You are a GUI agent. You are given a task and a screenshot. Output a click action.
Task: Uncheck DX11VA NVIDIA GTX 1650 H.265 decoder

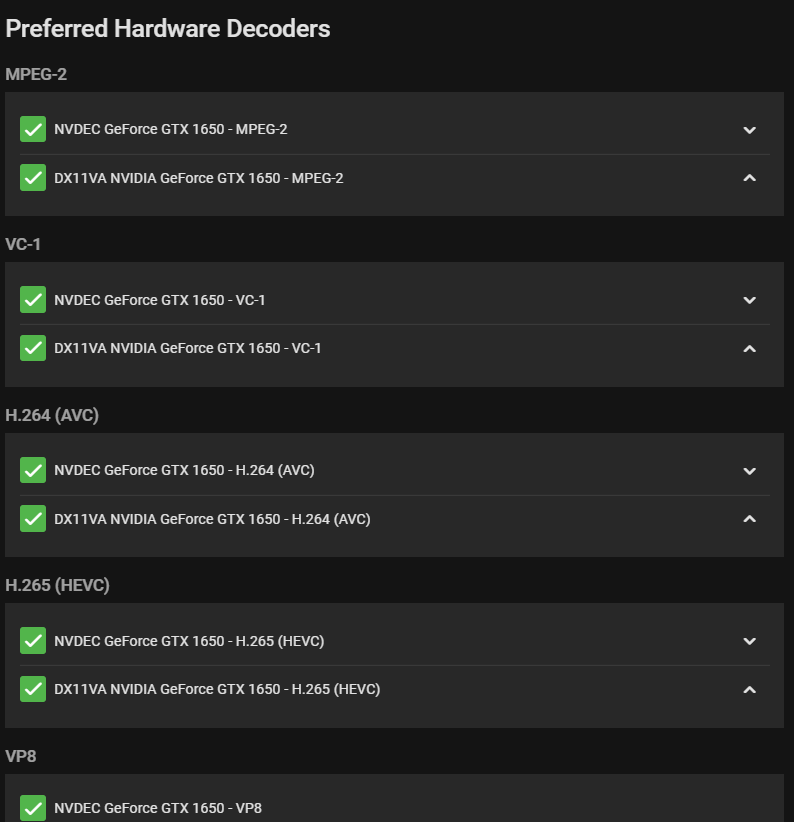pyautogui.click(x=33, y=689)
